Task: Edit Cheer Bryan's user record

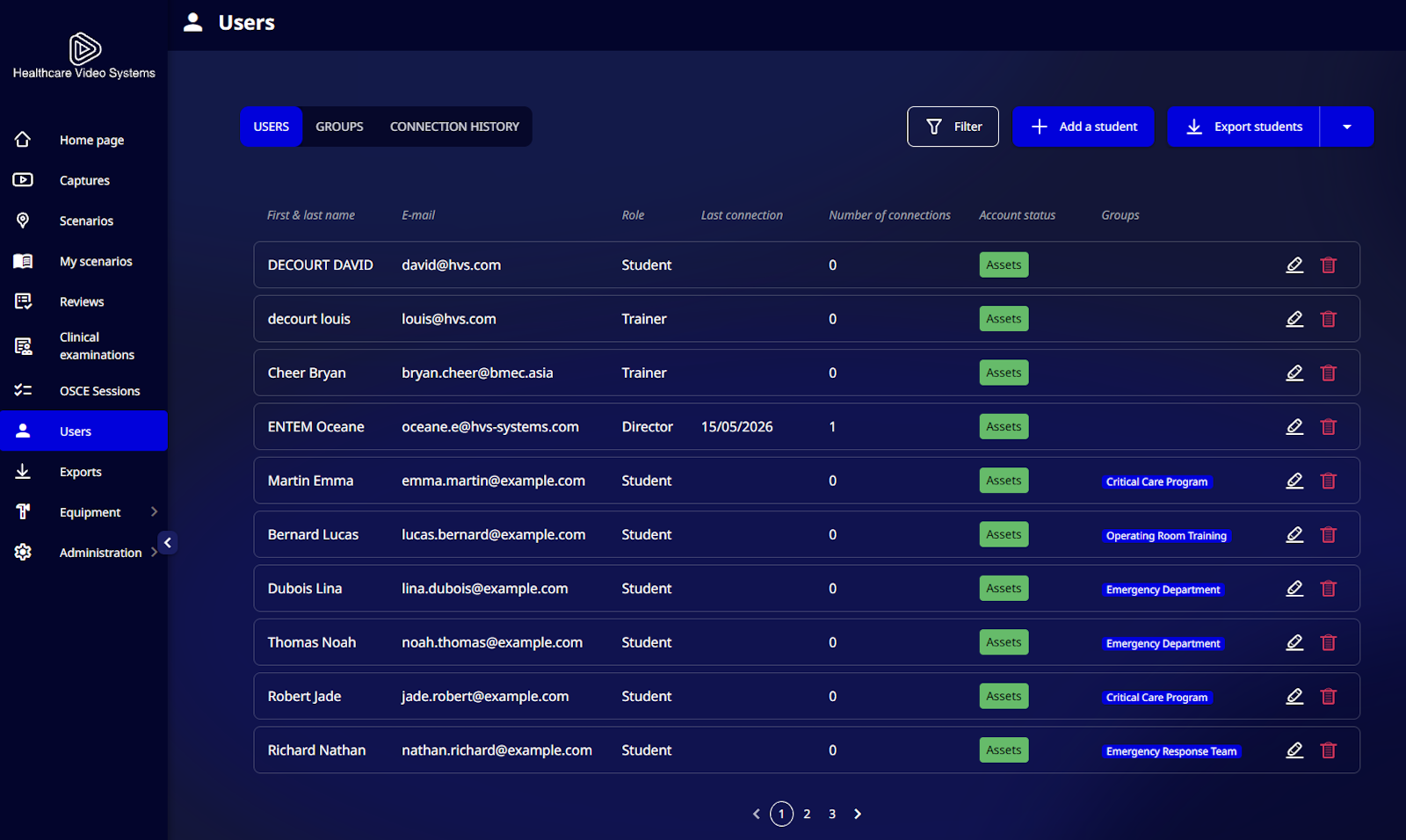Action: tap(1294, 373)
